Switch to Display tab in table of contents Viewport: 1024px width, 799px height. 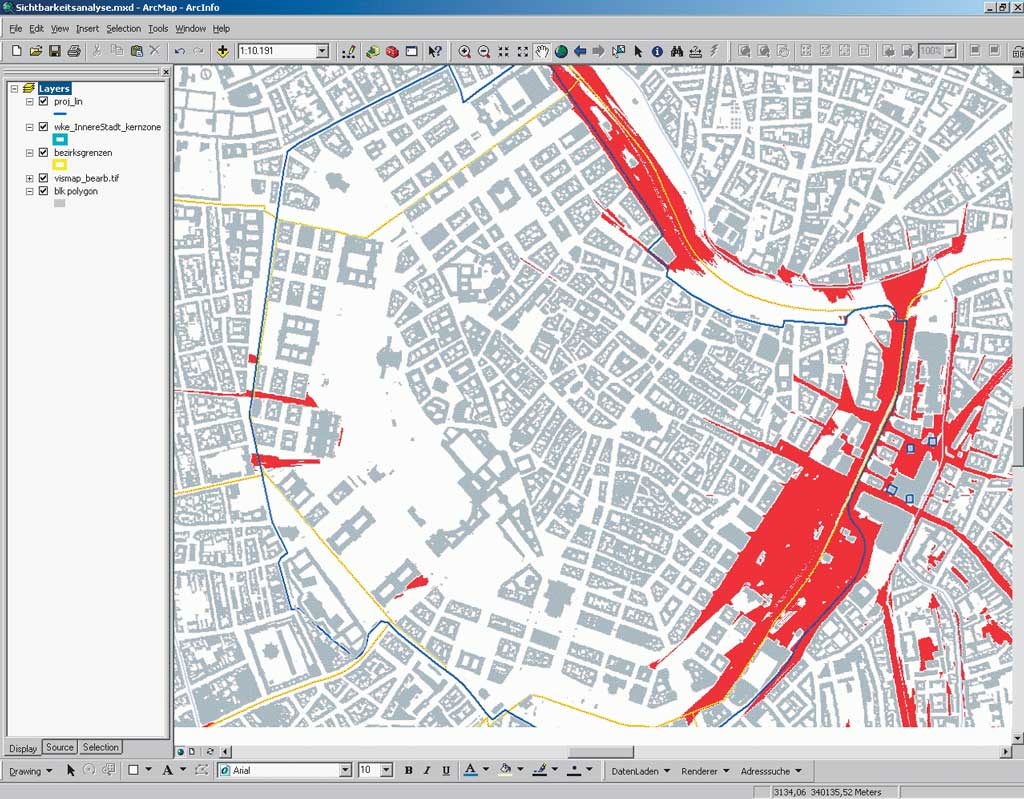(23, 748)
